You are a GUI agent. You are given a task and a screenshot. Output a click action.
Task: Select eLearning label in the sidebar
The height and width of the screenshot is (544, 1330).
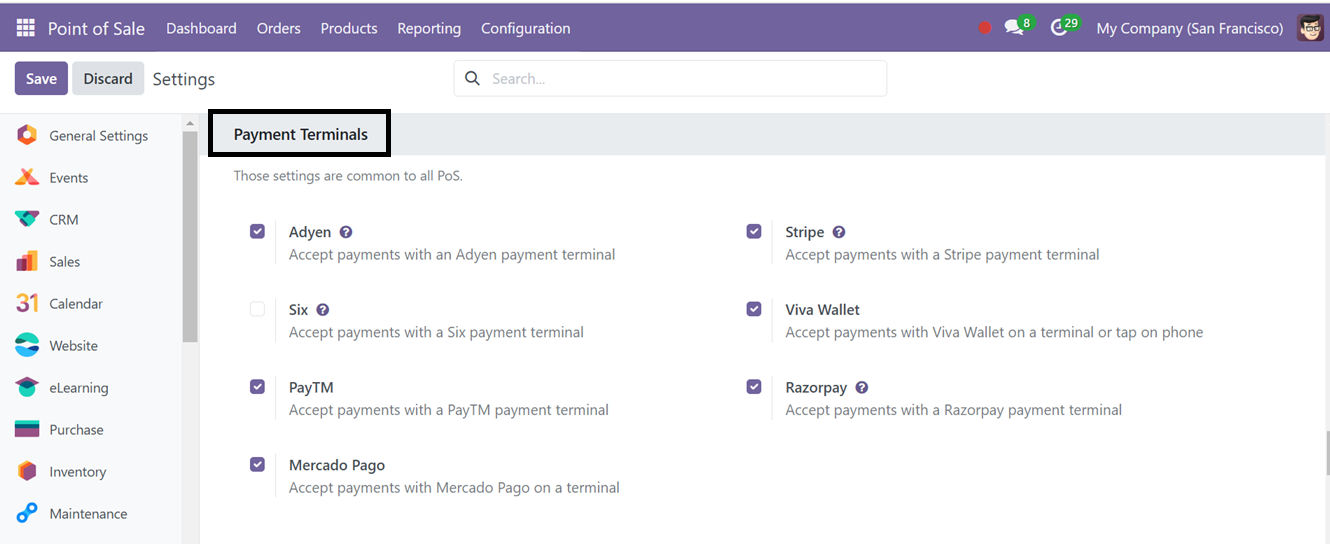[79, 388]
